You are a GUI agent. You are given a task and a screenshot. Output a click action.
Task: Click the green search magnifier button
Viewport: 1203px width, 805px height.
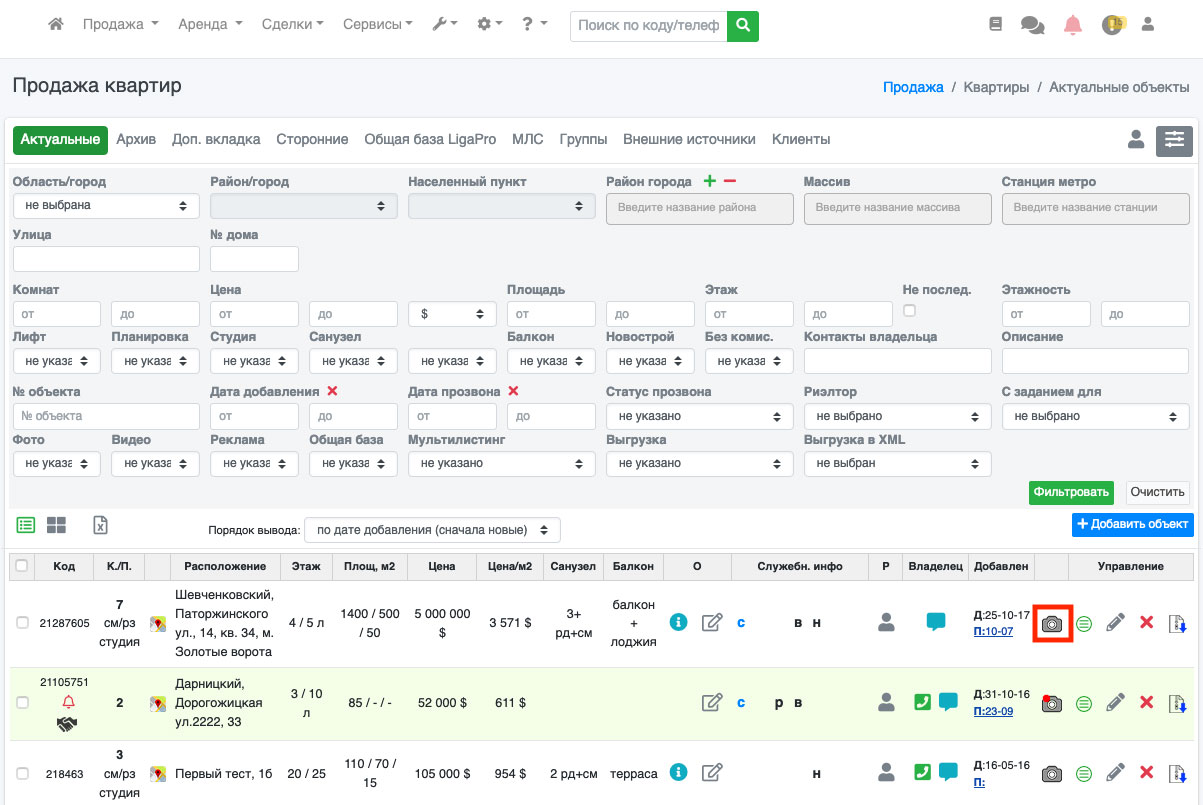point(742,25)
